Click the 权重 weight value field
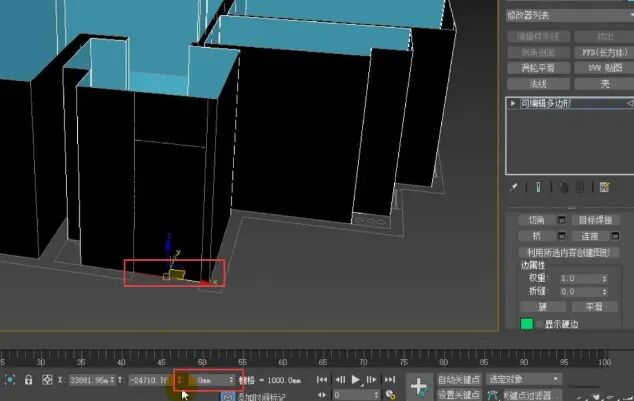The image size is (634, 401). (581, 279)
